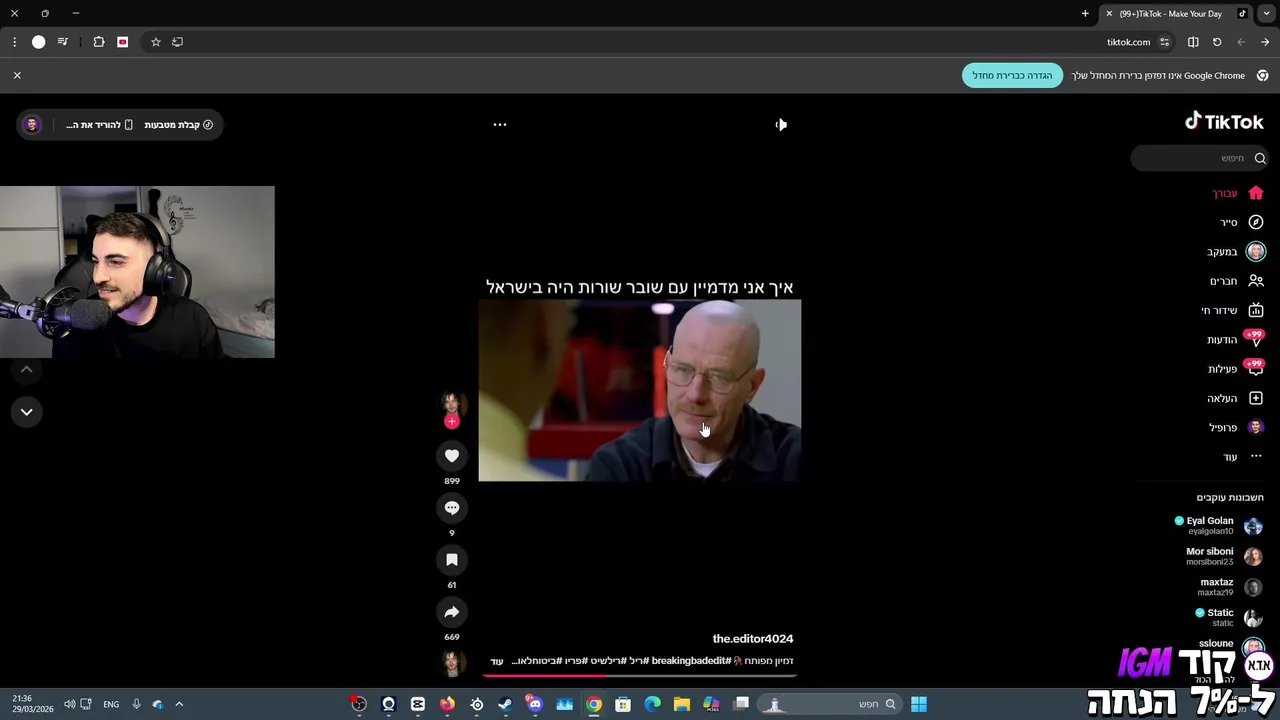
Task: Share the video using the arrow icon
Action: (452, 612)
